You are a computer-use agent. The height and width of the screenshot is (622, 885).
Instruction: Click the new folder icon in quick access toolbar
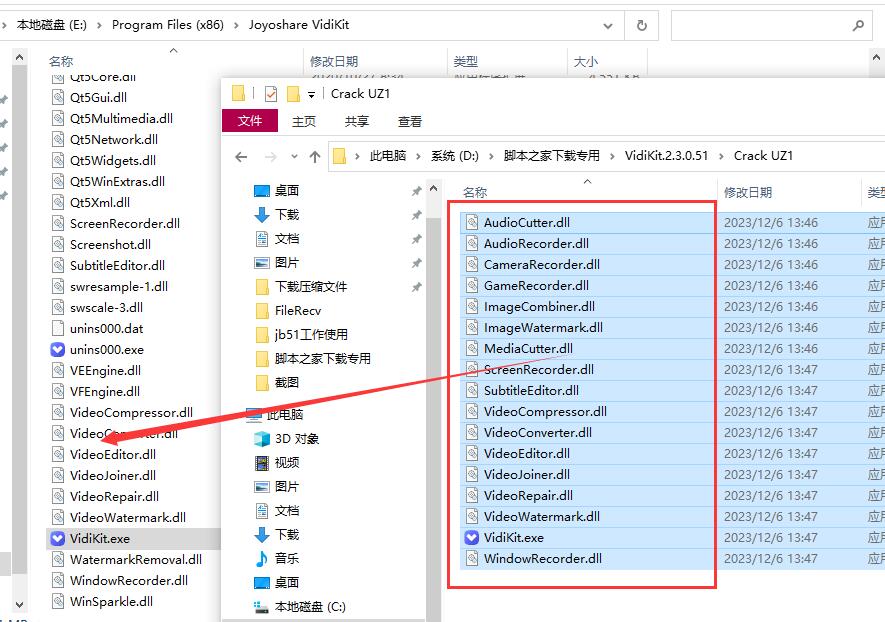(x=293, y=94)
